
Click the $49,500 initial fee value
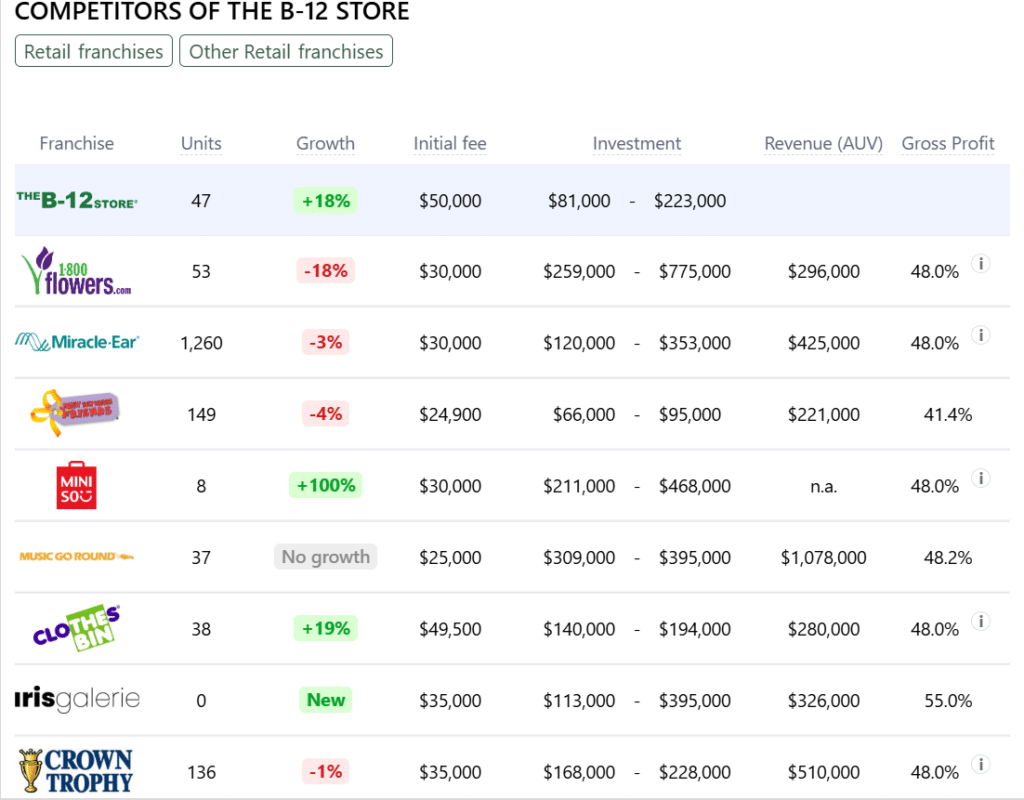(x=450, y=629)
